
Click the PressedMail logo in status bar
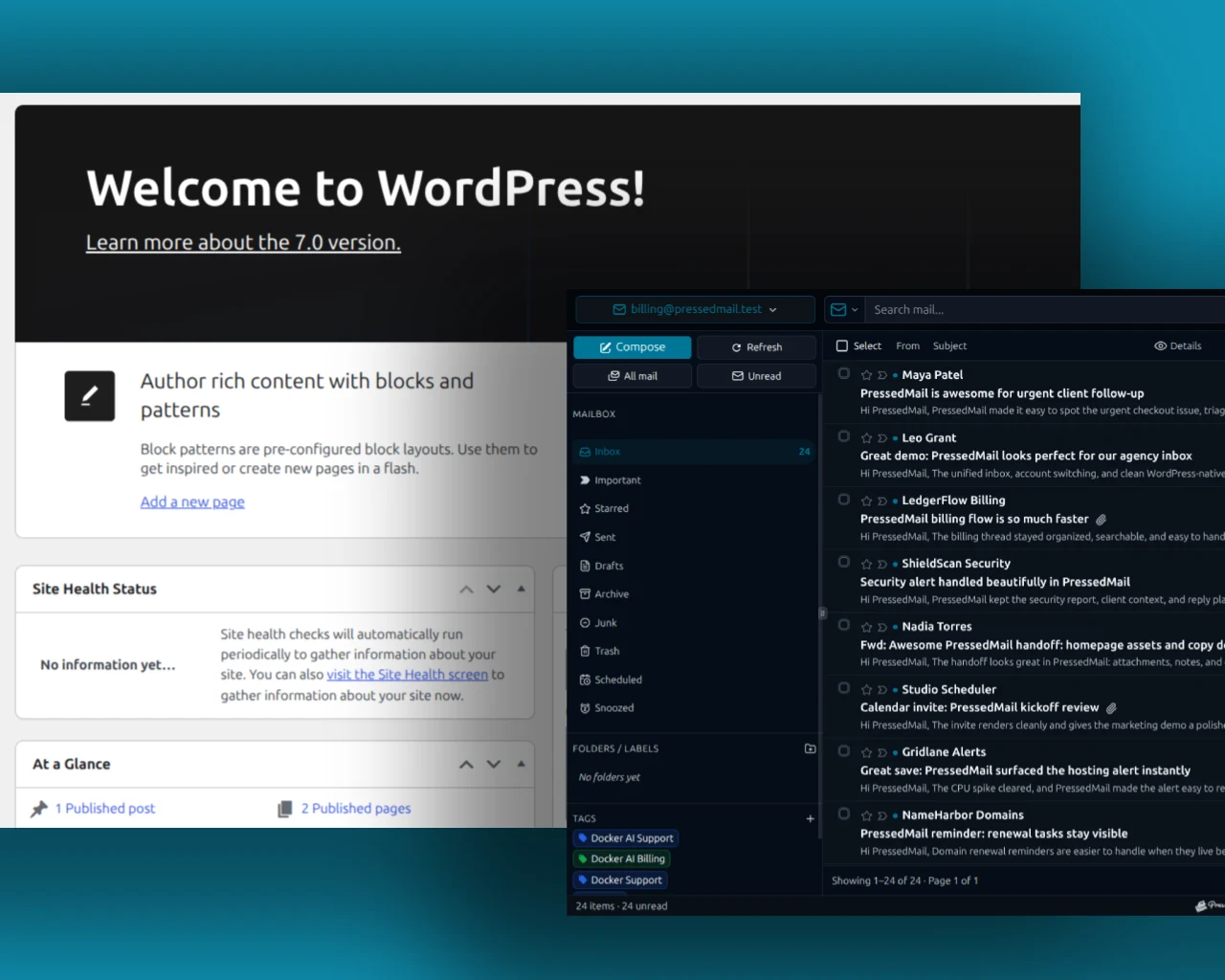point(1210,905)
